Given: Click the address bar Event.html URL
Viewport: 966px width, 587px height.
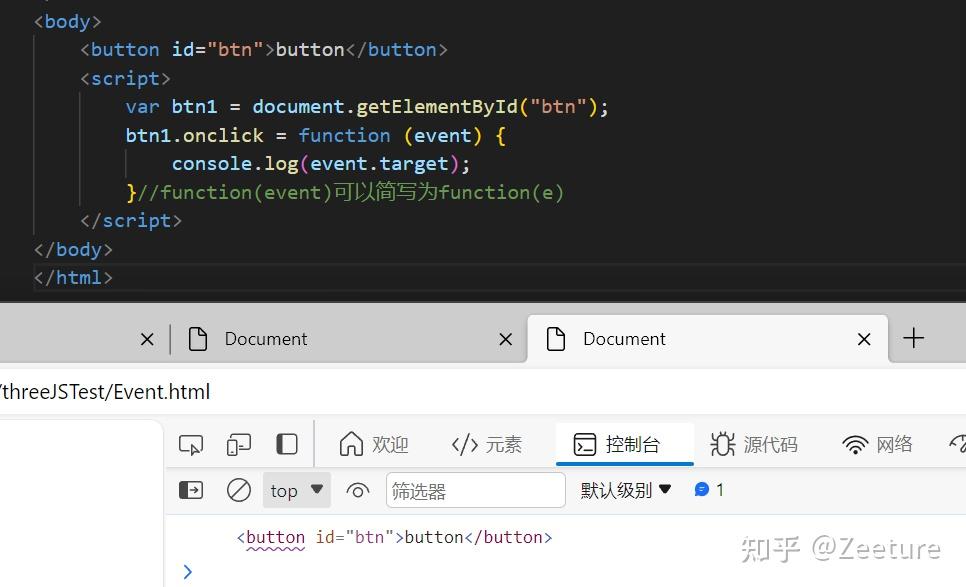Looking at the screenshot, I should coord(105,392).
